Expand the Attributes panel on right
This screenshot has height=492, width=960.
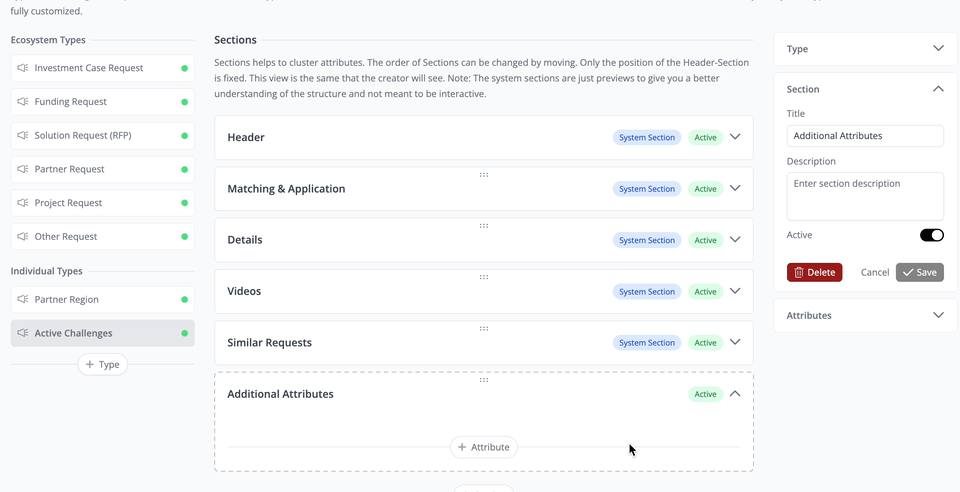[937, 315]
